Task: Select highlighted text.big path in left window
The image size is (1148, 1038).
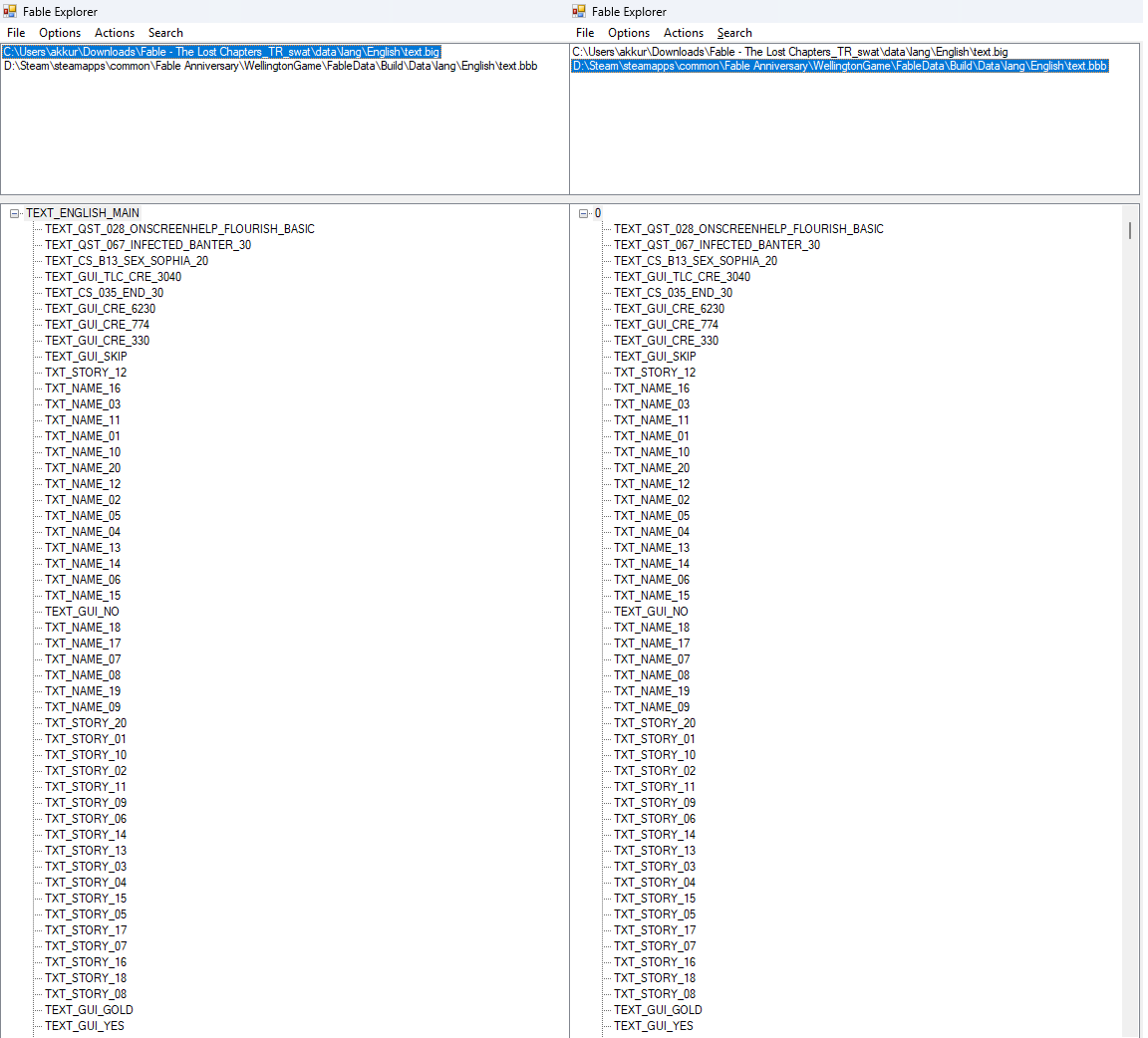Action: pyautogui.click(x=221, y=52)
